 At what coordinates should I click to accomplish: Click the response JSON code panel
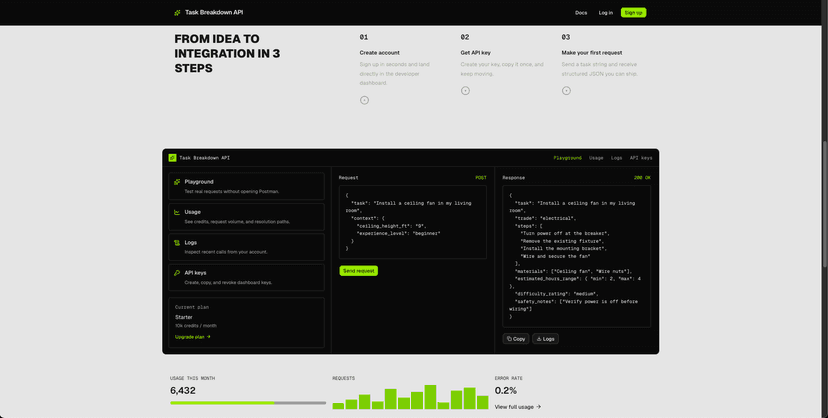[x=577, y=256]
